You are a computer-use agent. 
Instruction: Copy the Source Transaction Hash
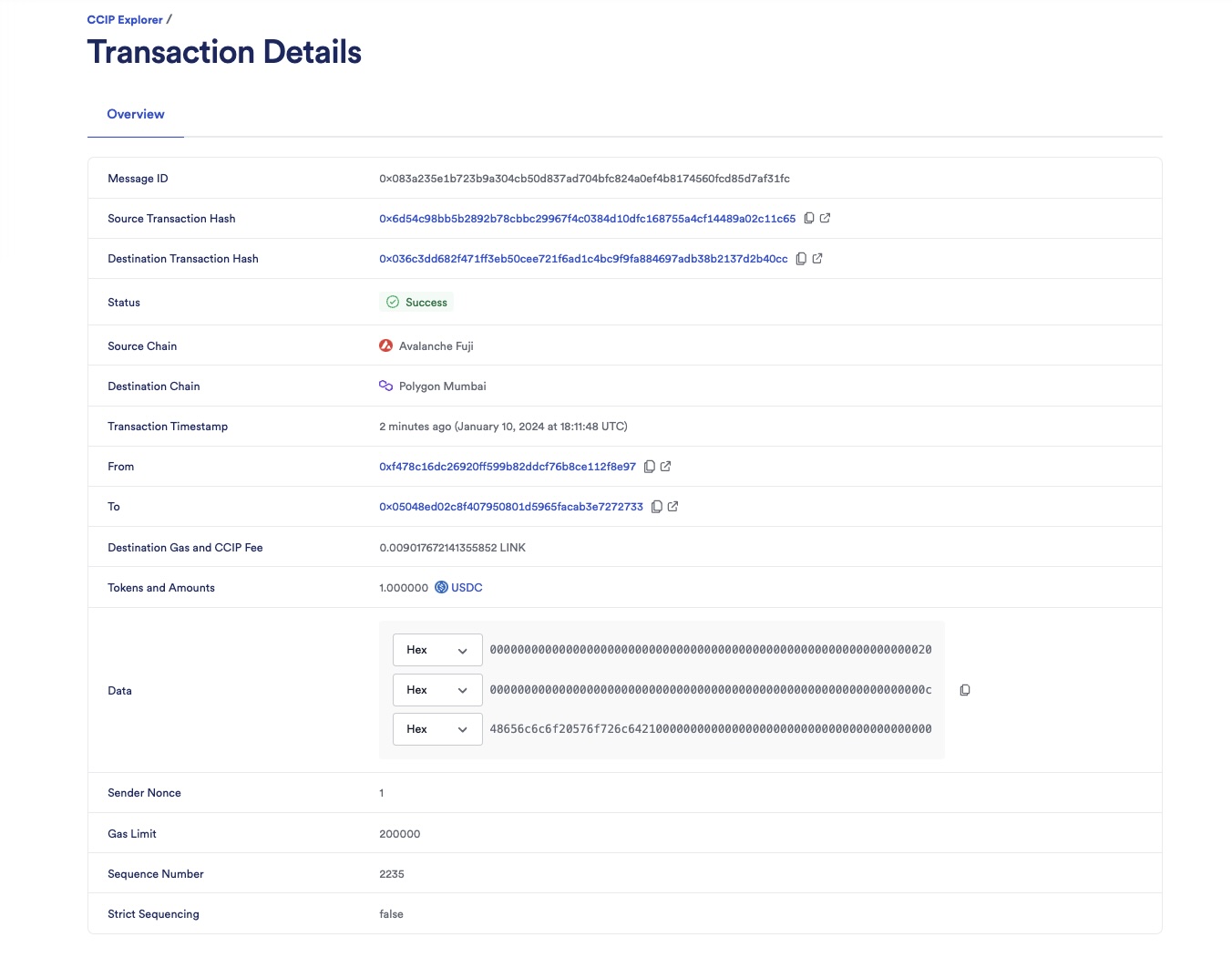point(808,219)
